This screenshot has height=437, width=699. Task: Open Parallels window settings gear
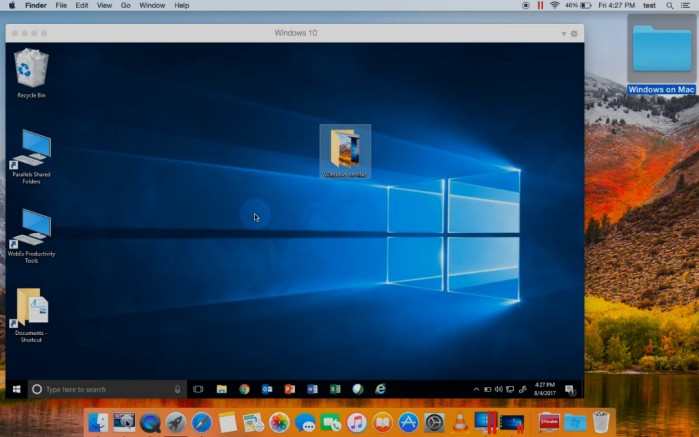(574, 33)
